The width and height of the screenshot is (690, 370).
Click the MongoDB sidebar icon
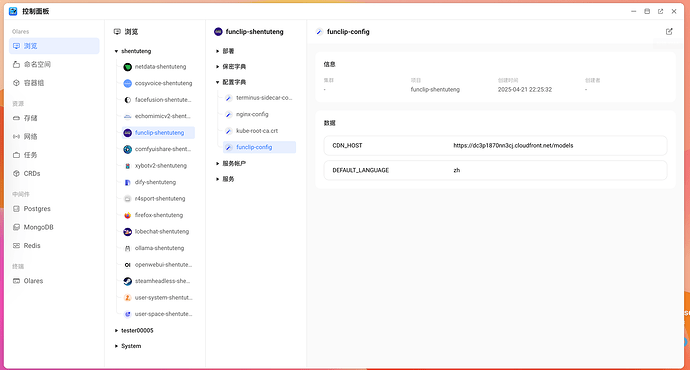(16, 227)
